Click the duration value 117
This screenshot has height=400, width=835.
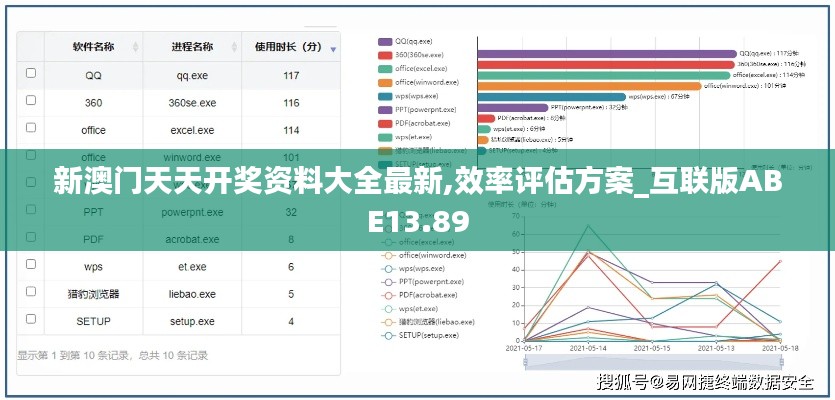pos(291,76)
